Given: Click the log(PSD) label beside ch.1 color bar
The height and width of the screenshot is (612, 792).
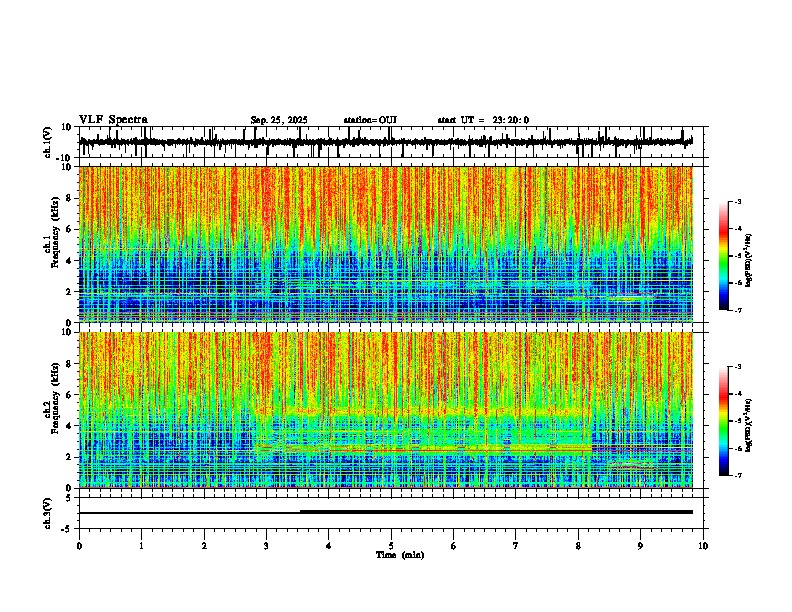Looking at the screenshot, I should click(x=749, y=261).
